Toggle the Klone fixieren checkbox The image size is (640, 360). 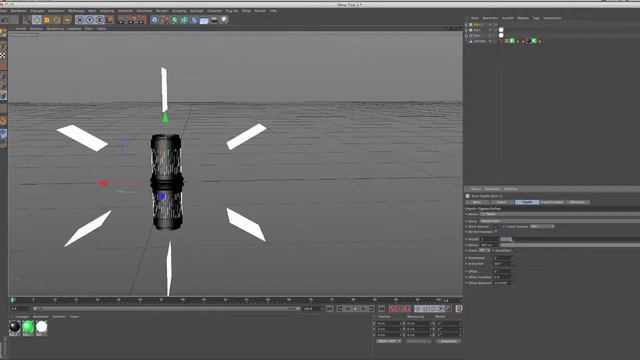[496, 226]
